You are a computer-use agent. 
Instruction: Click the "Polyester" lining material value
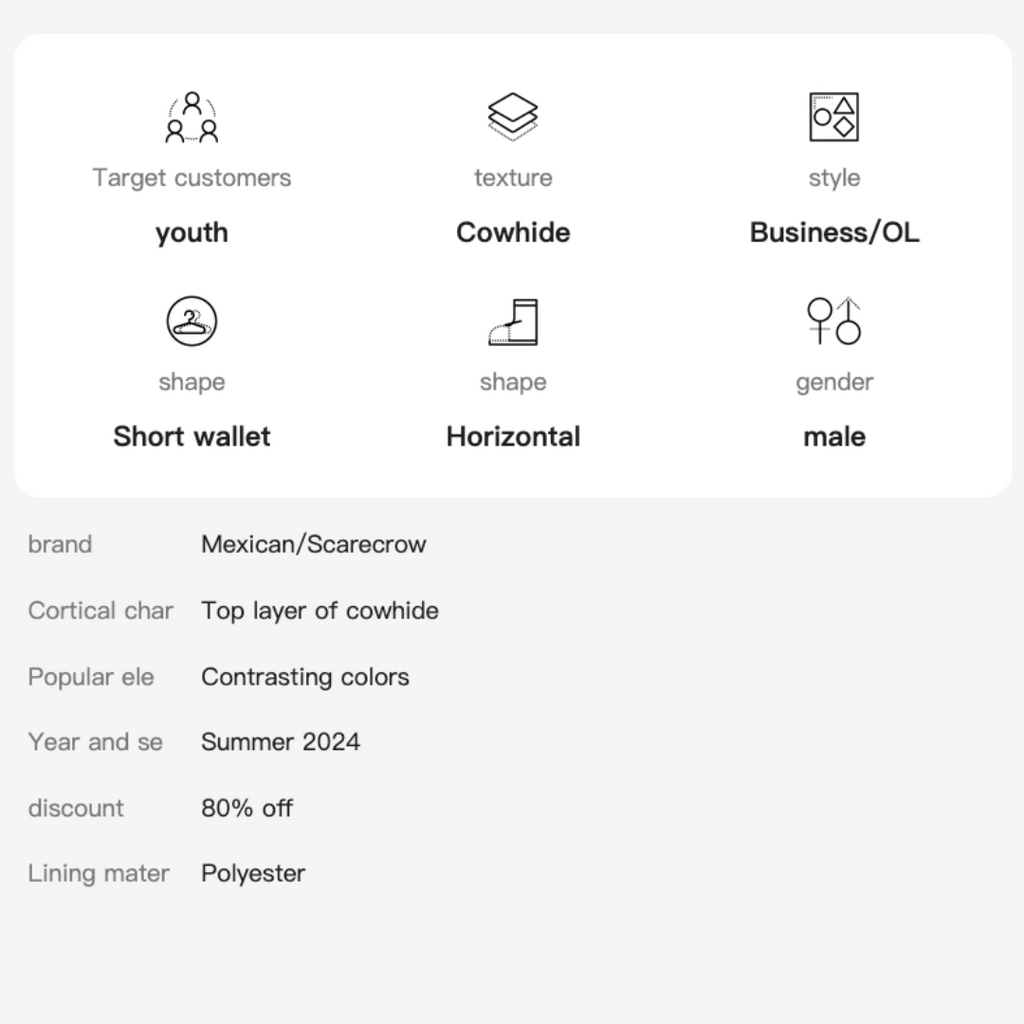click(x=253, y=873)
